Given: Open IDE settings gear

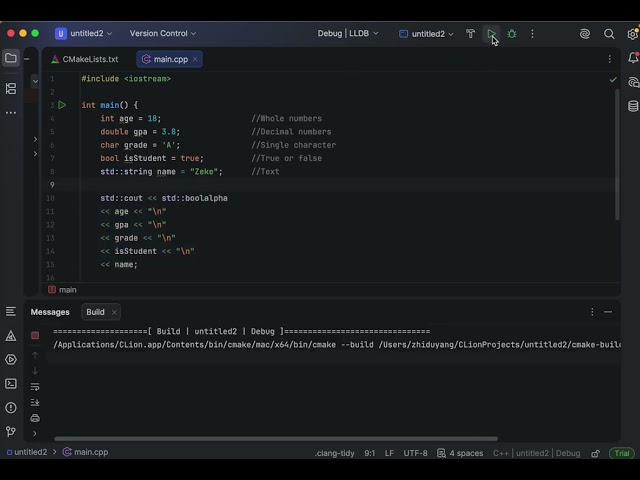Looking at the screenshot, I should (633, 34).
